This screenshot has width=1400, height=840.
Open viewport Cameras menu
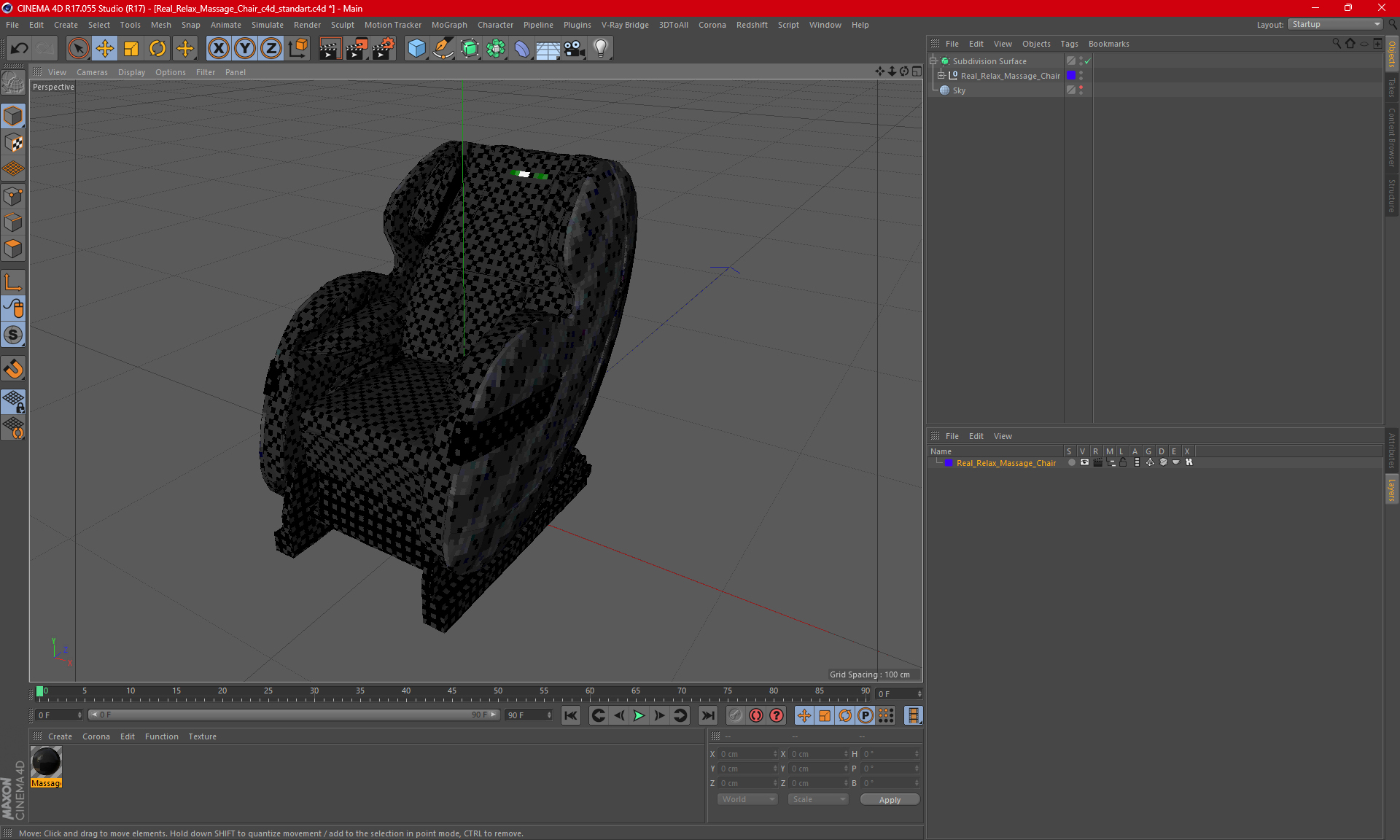click(92, 72)
